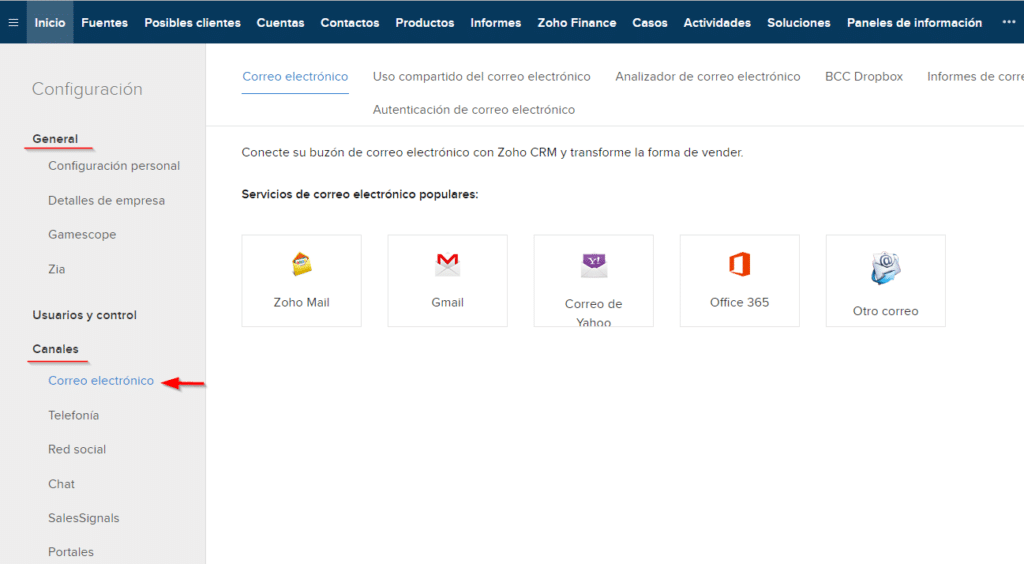Viewport: 1024px width, 564px height.
Task: Open the more modules ellipsis menu
Action: 1008,22
